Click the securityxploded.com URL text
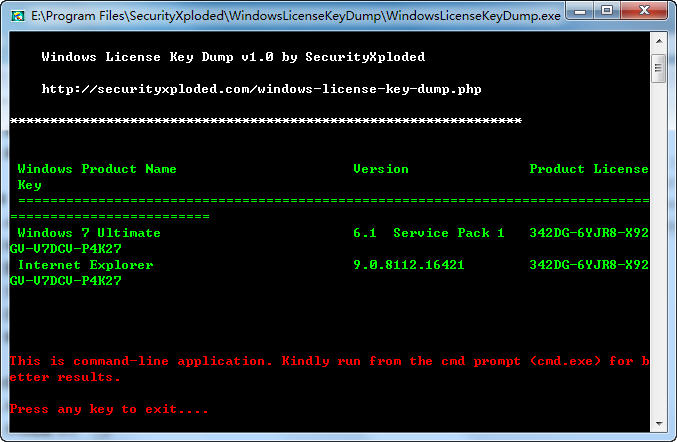Viewport: 677px width, 442px height. (x=262, y=89)
